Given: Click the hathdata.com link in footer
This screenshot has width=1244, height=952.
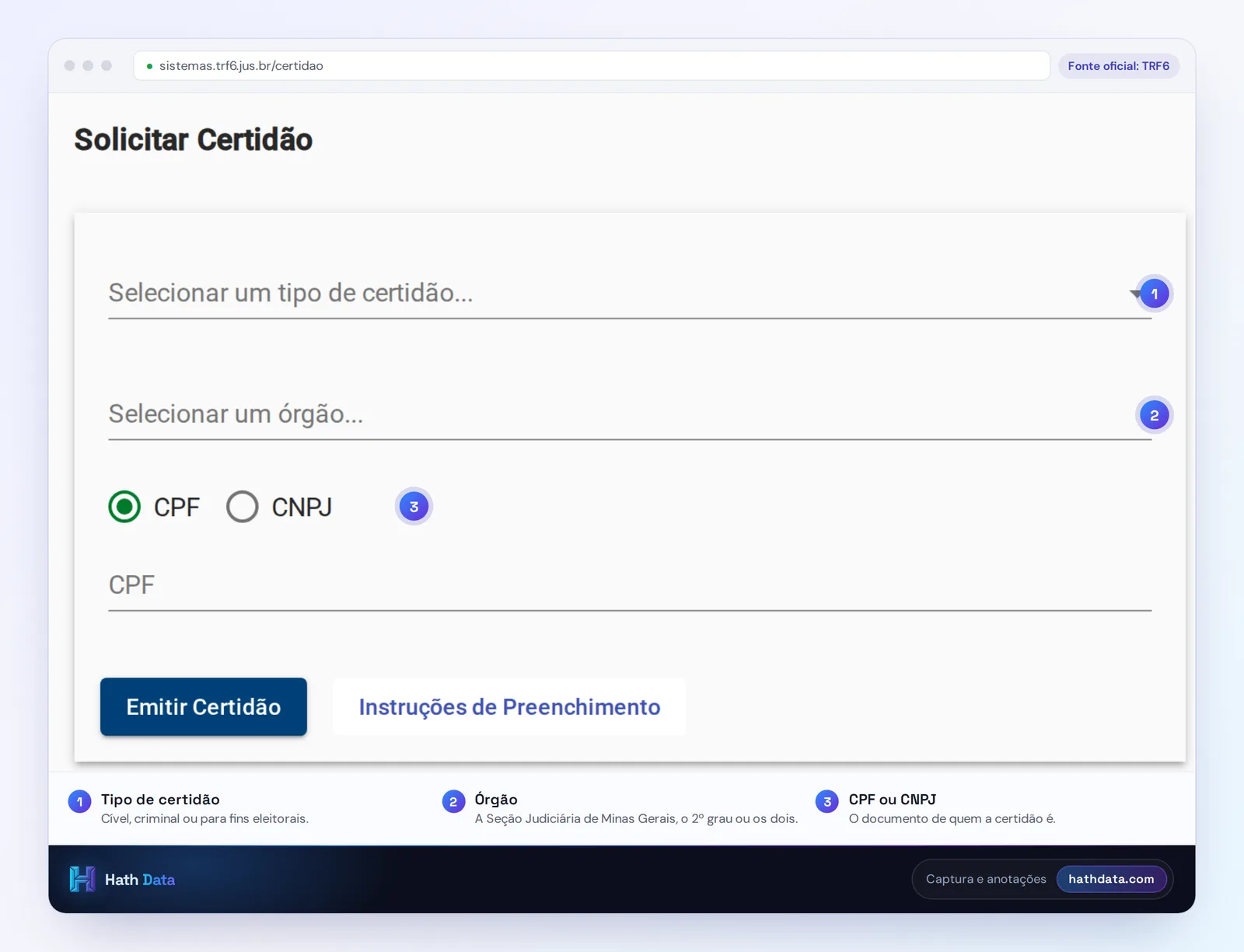Looking at the screenshot, I should (1111, 879).
